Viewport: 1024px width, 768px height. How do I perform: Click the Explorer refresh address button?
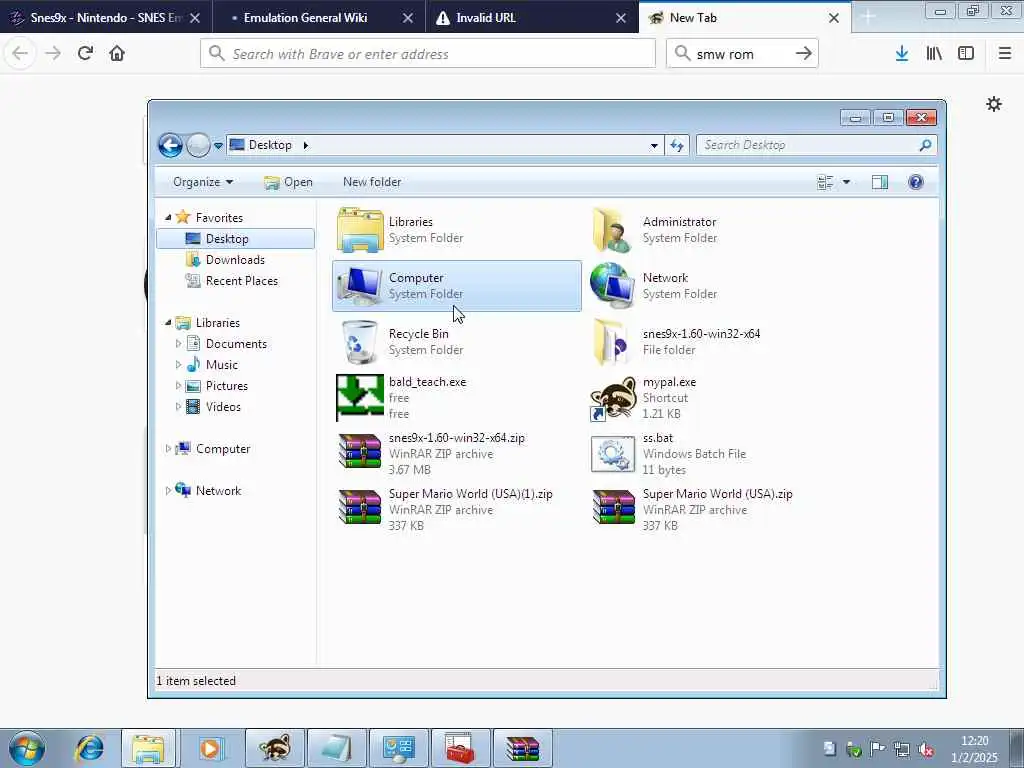pos(677,145)
